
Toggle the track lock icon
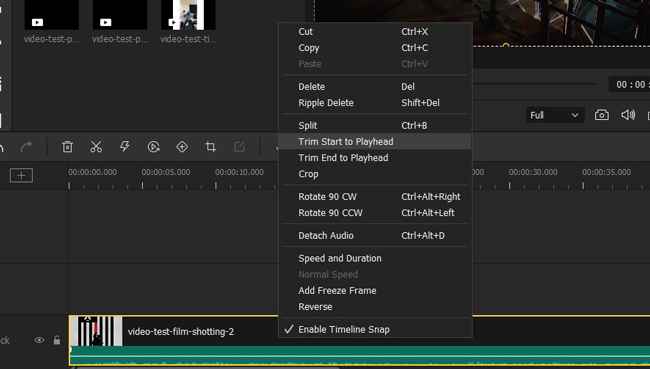[57, 340]
